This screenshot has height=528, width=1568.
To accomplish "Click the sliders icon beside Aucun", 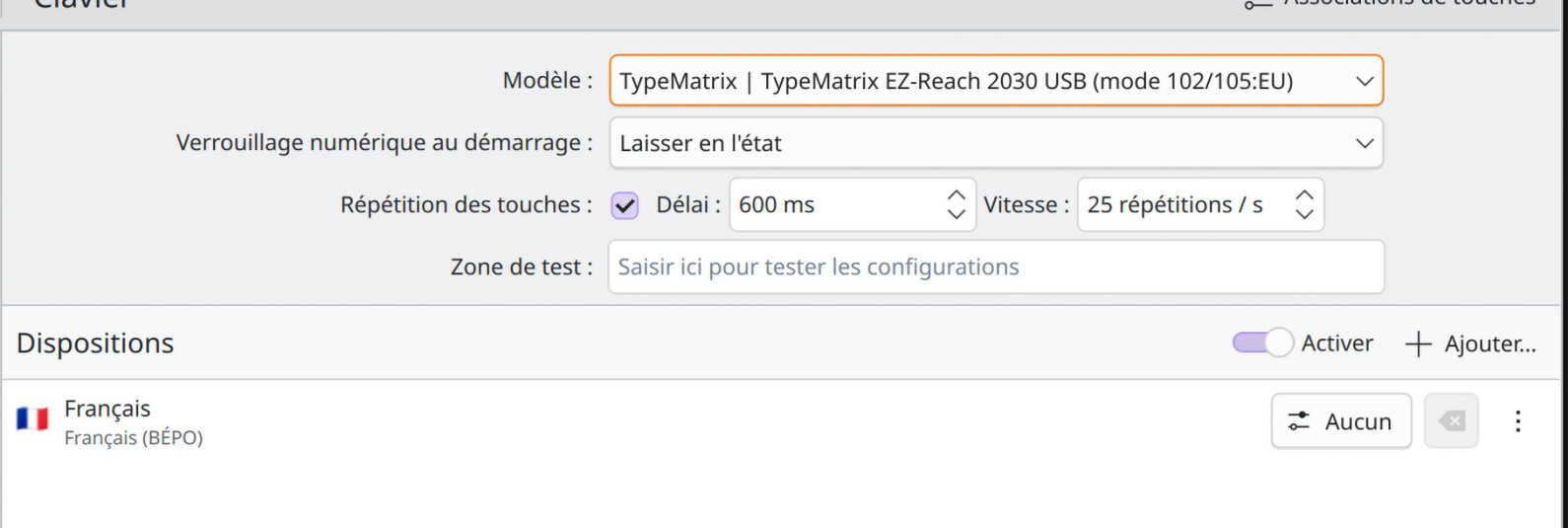I will coord(1299,421).
